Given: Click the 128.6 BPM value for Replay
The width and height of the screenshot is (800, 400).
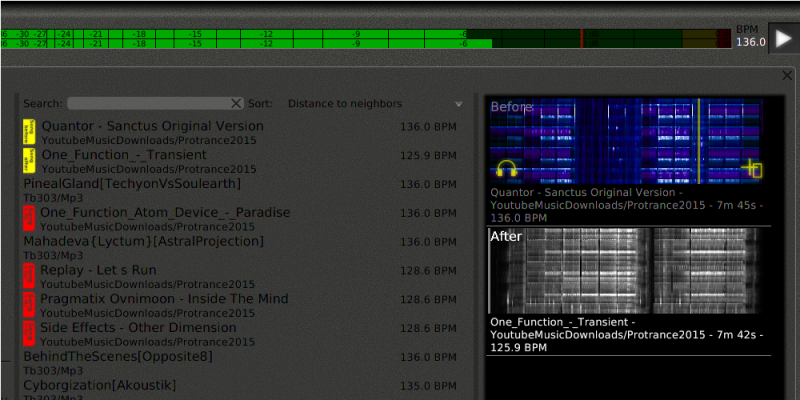Looking at the screenshot, I should 428,271.
